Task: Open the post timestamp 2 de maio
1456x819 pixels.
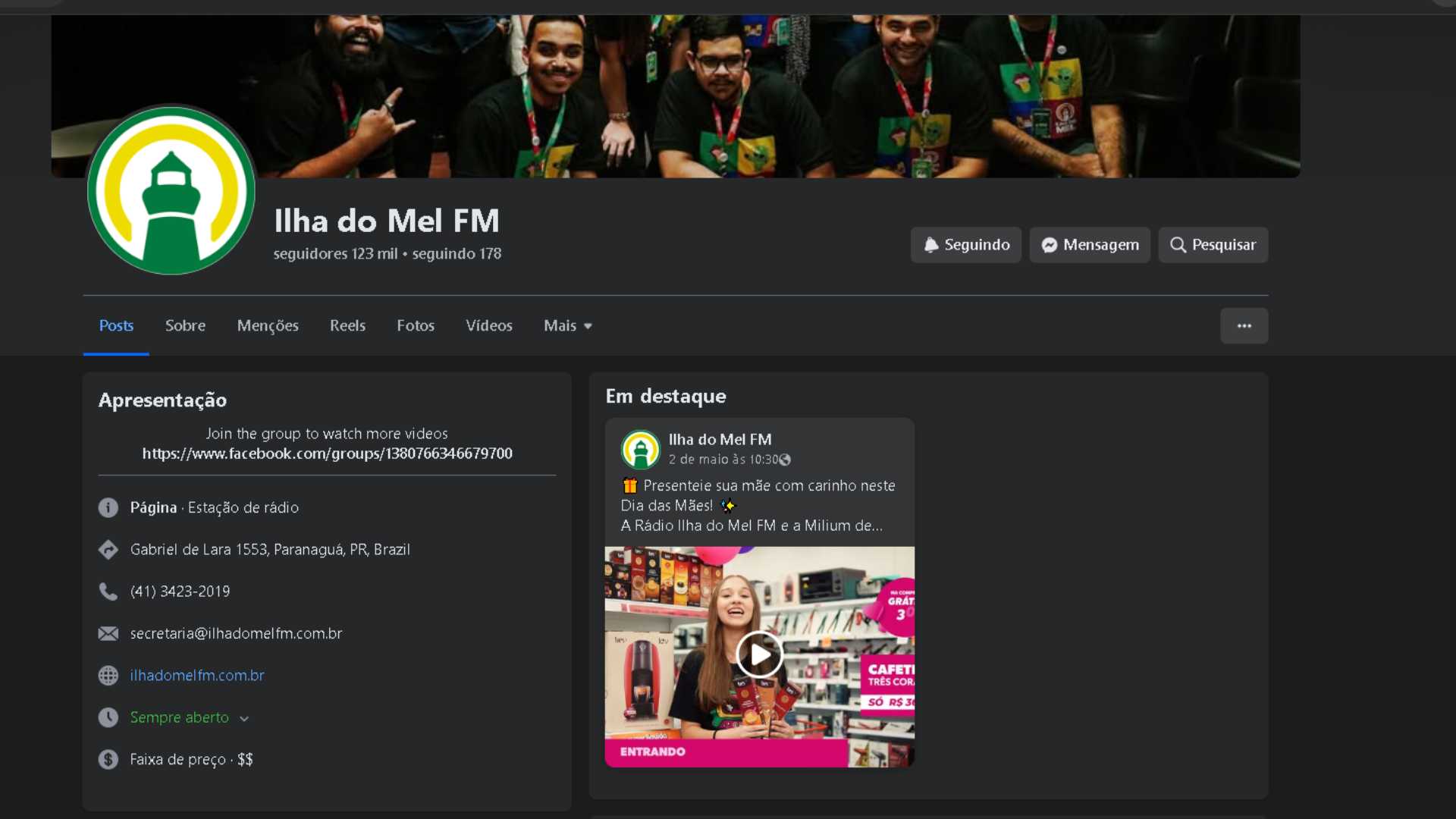Action: 723,460
